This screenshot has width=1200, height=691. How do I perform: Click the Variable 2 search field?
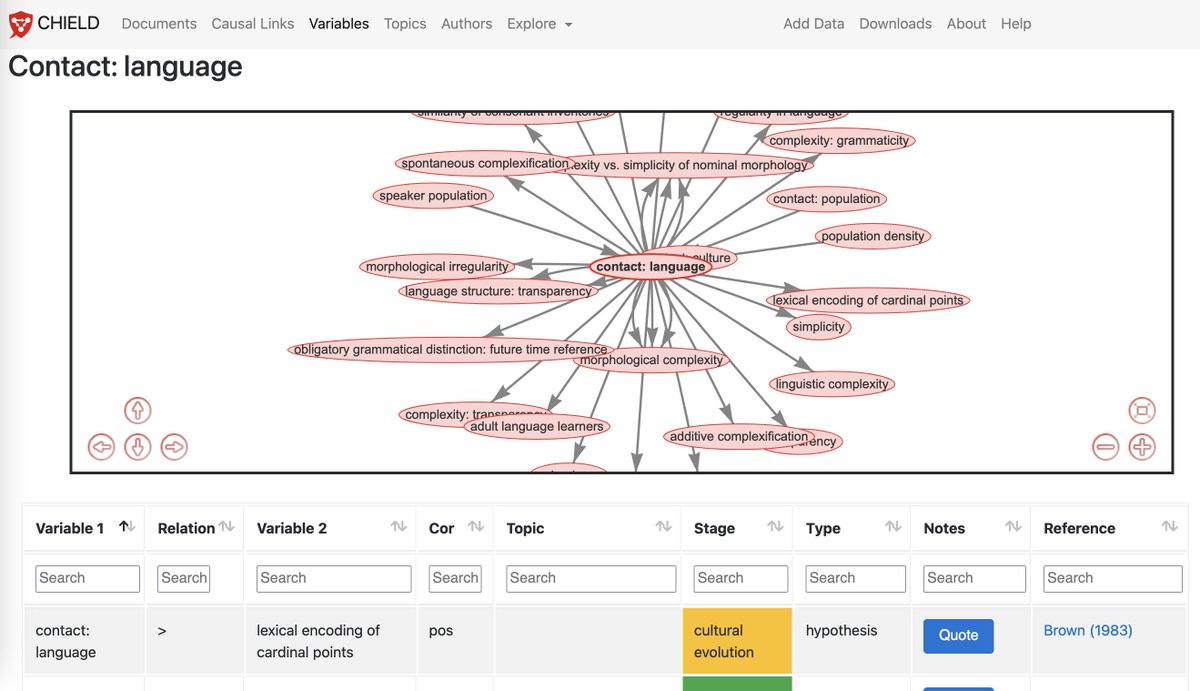(333, 578)
